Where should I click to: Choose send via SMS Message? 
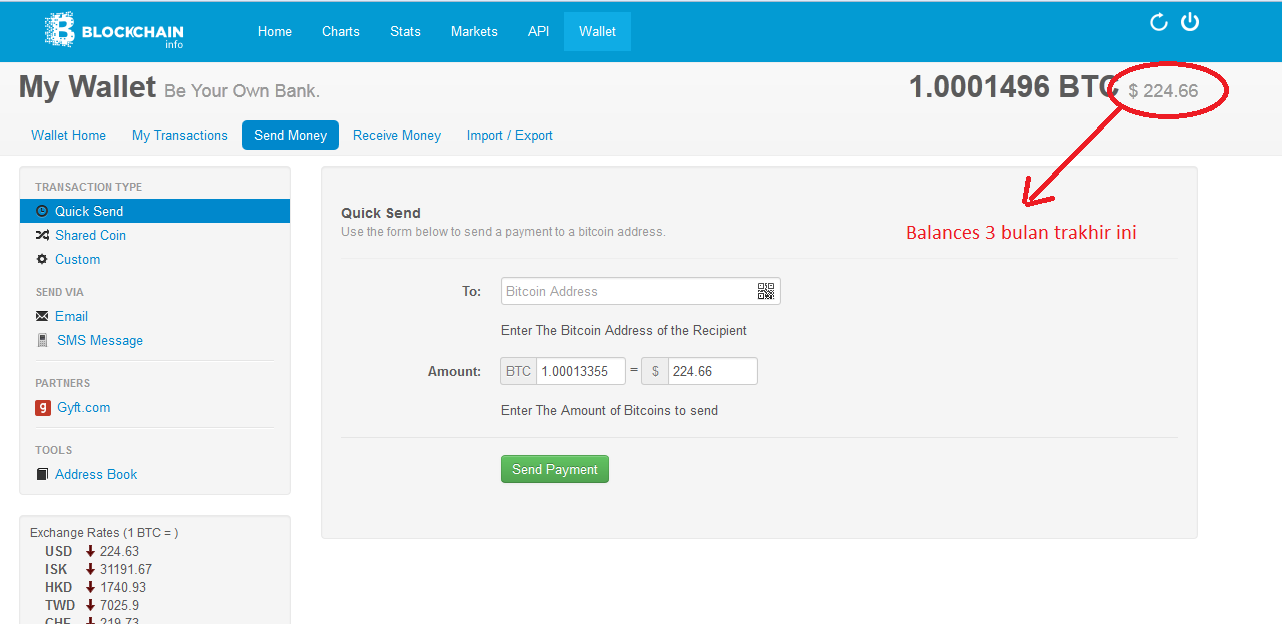pos(100,340)
